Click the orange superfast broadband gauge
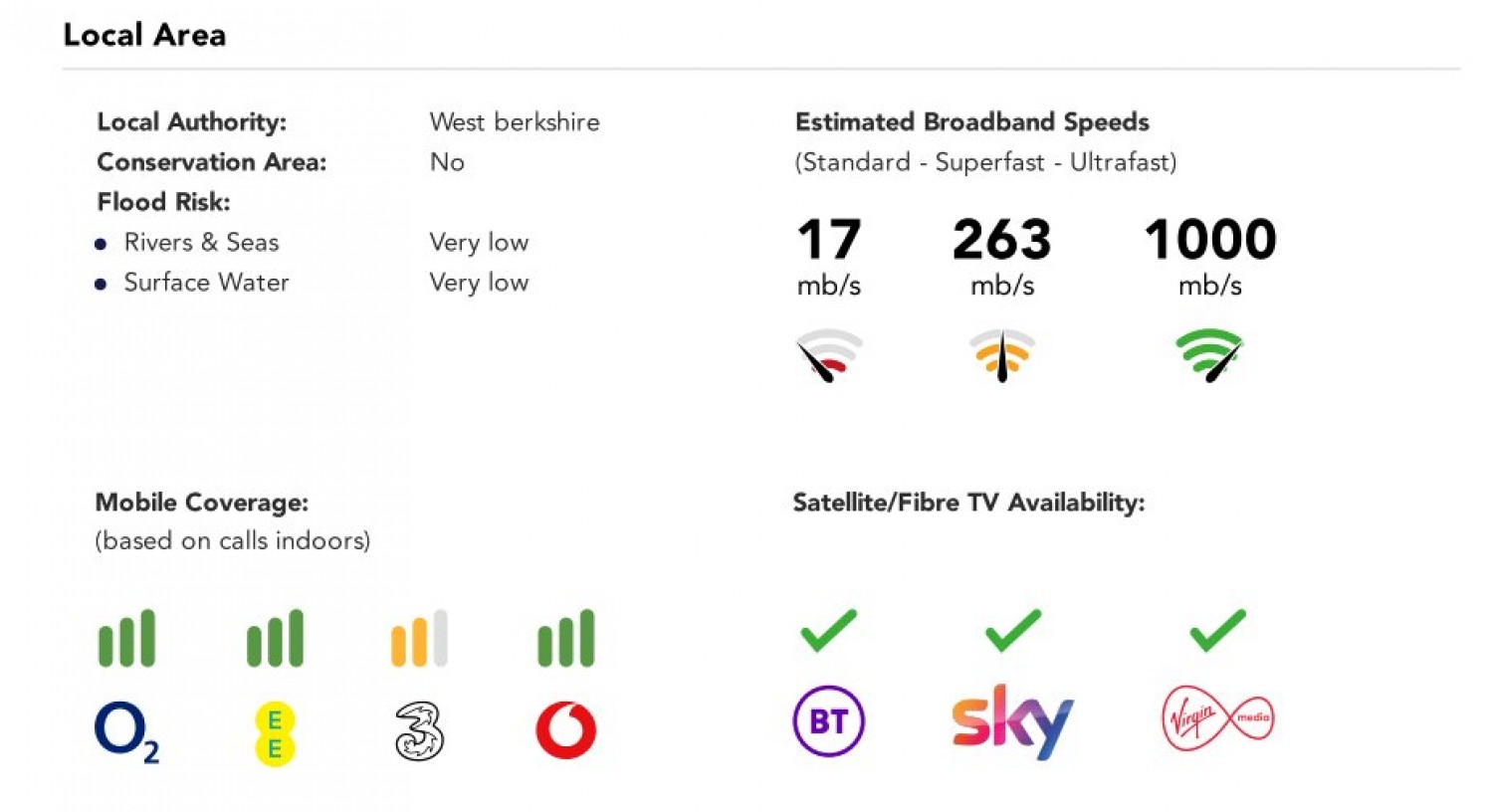 coord(1002,355)
